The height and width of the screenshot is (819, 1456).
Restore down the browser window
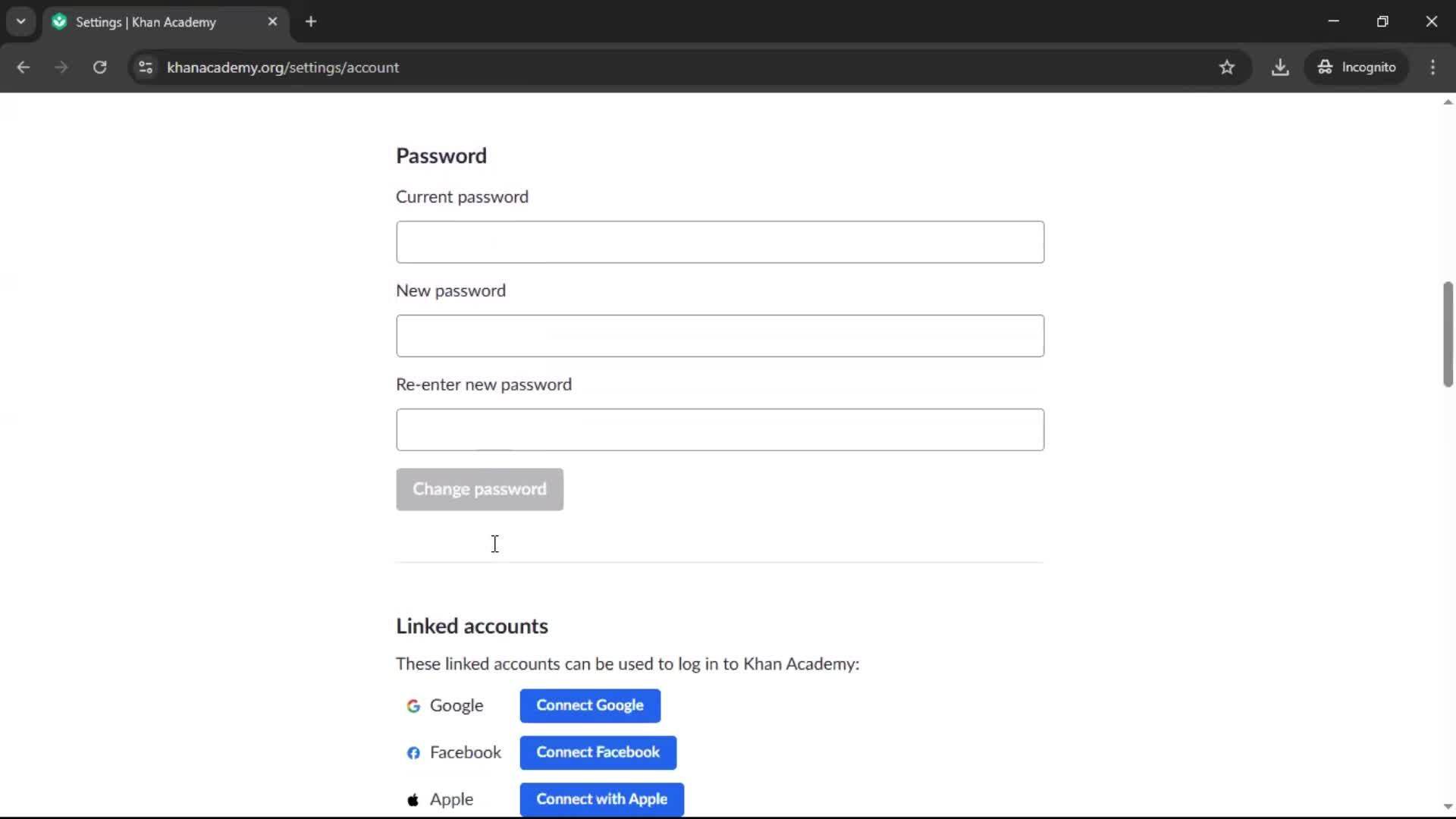click(x=1382, y=21)
